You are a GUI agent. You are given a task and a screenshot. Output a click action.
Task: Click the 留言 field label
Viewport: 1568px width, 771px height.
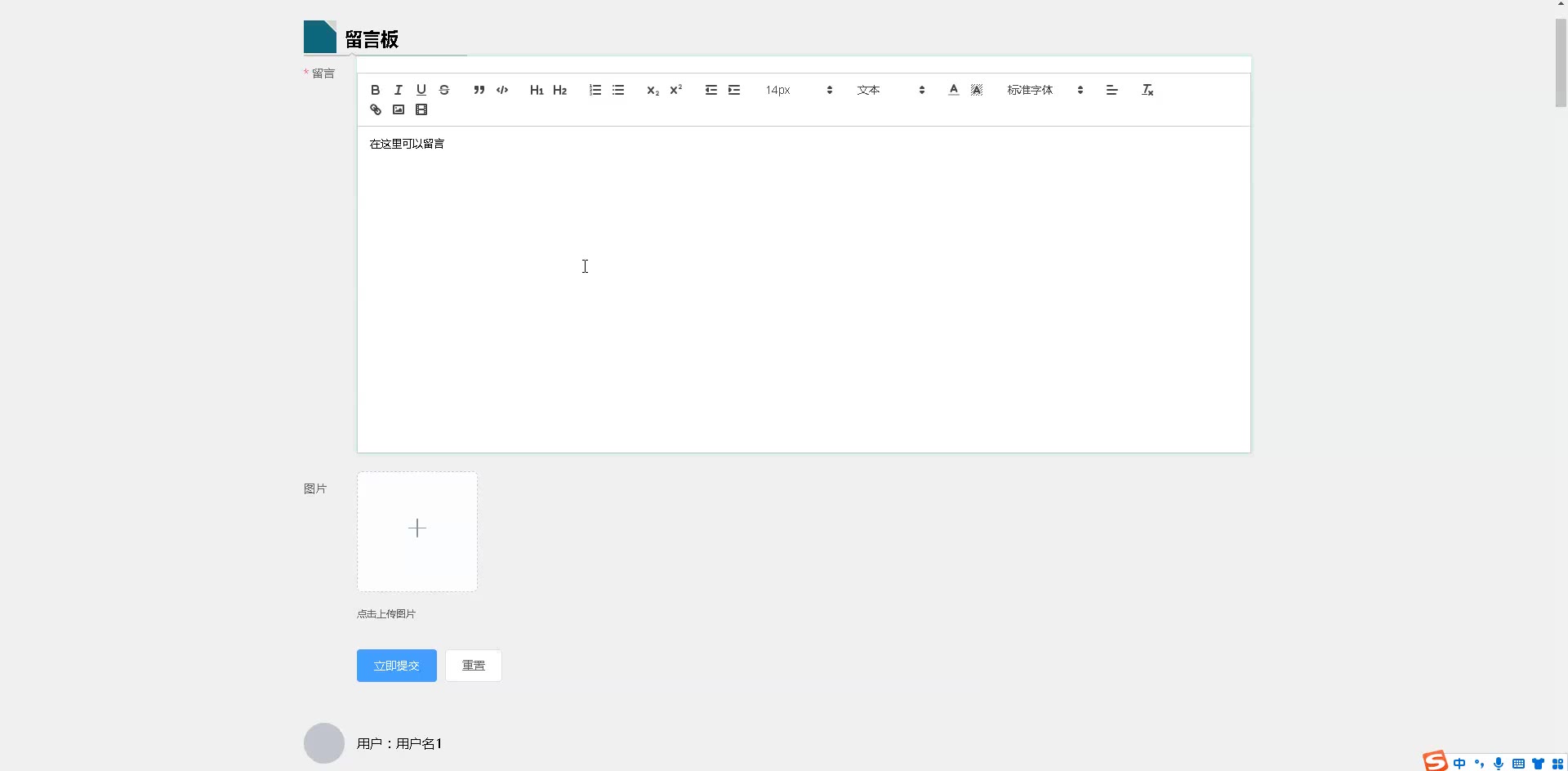pos(323,74)
